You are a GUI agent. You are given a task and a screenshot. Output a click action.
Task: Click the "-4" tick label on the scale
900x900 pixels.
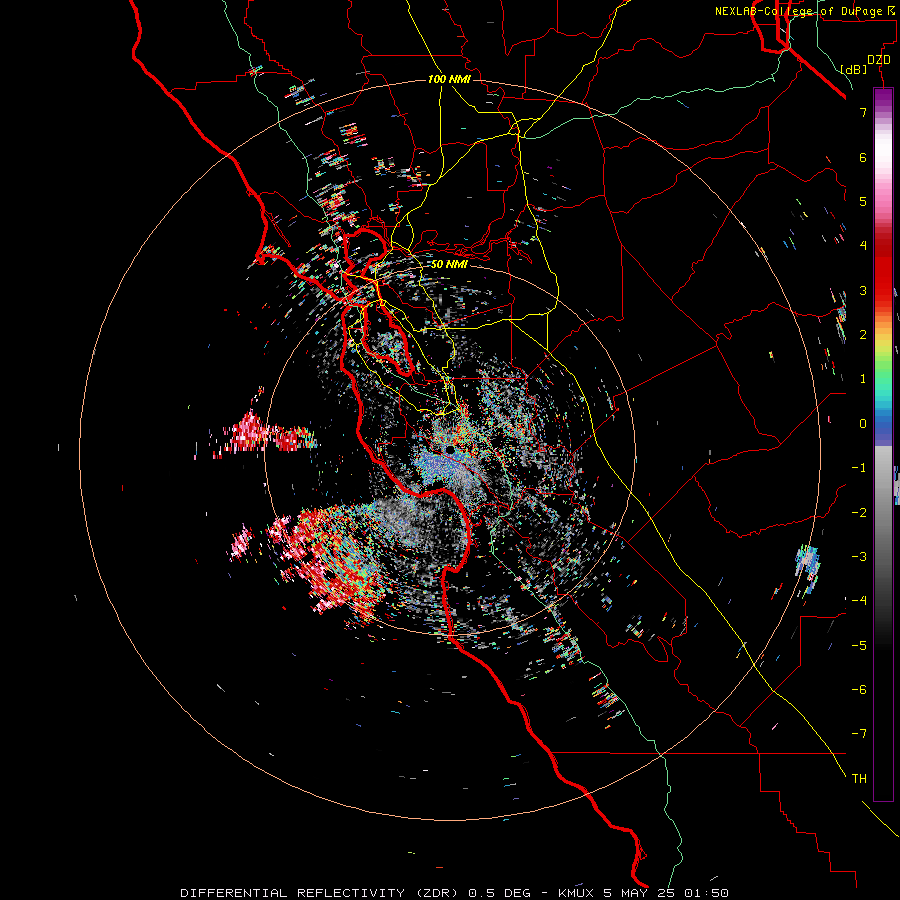(x=859, y=600)
